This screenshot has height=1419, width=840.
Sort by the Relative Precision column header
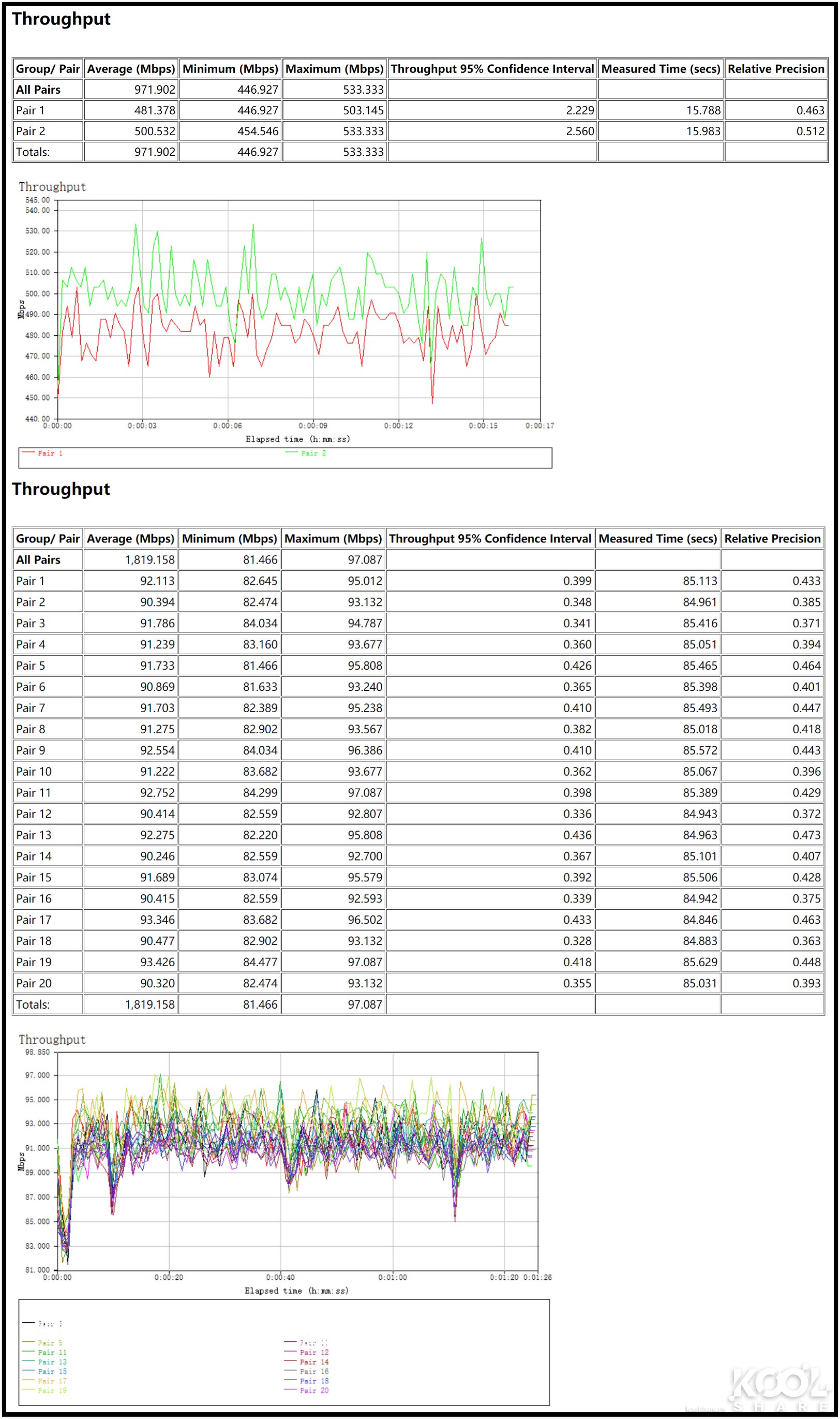point(776,69)
